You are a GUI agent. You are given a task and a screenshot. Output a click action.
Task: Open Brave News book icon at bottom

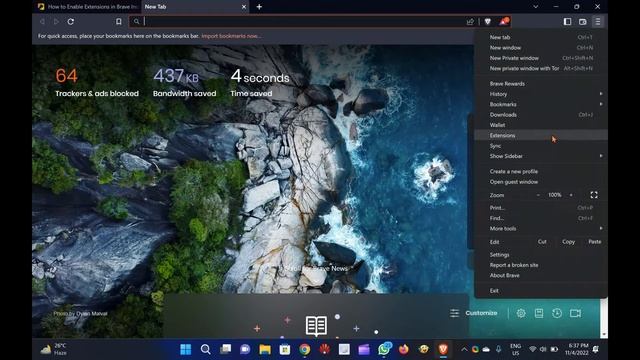316,326
